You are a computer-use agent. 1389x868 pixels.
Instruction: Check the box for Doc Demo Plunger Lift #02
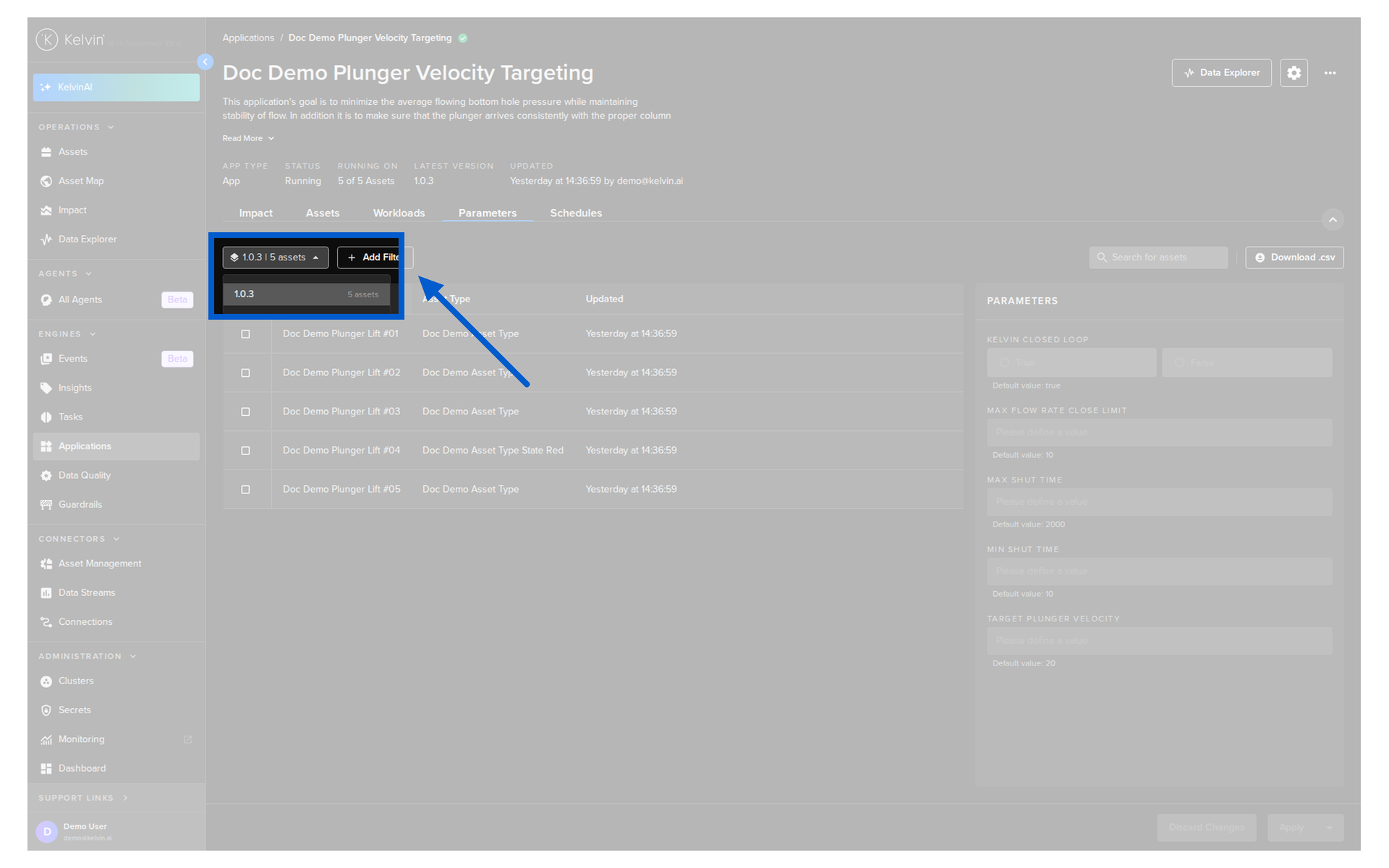pos(245,373)
